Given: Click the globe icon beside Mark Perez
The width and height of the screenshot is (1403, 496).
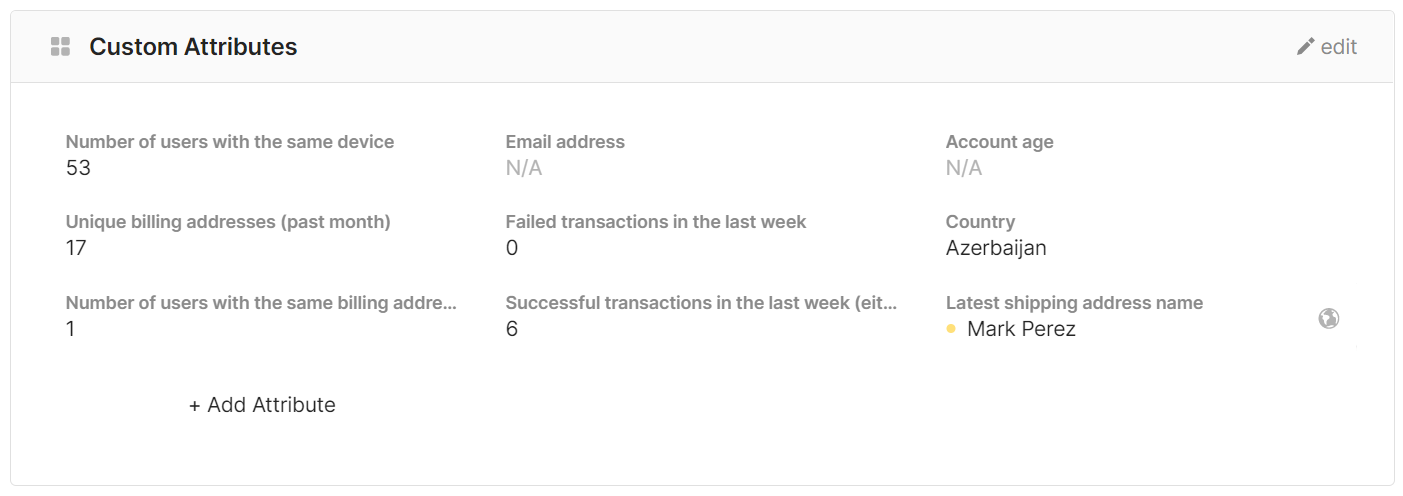Looking at the screenshot, I should point(1328,318).
